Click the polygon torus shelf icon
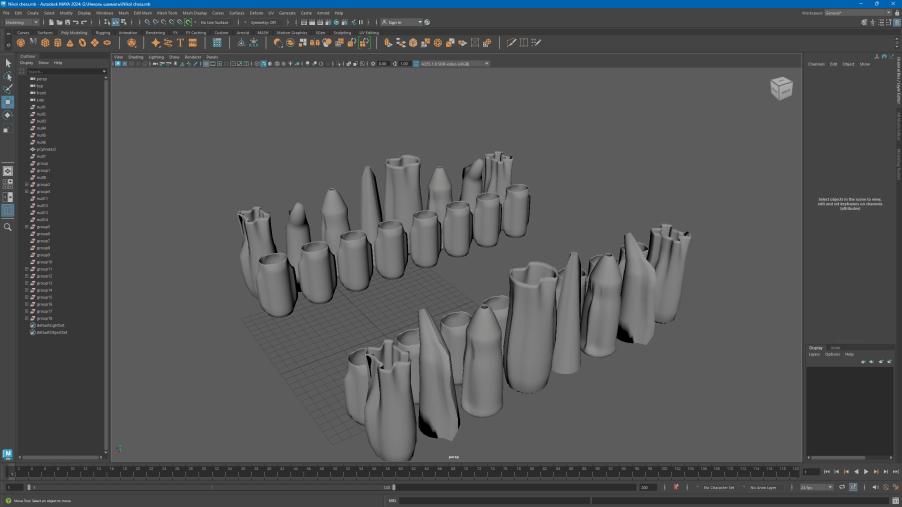This screenshot has height=507, width=902. [x=82, y=43]
